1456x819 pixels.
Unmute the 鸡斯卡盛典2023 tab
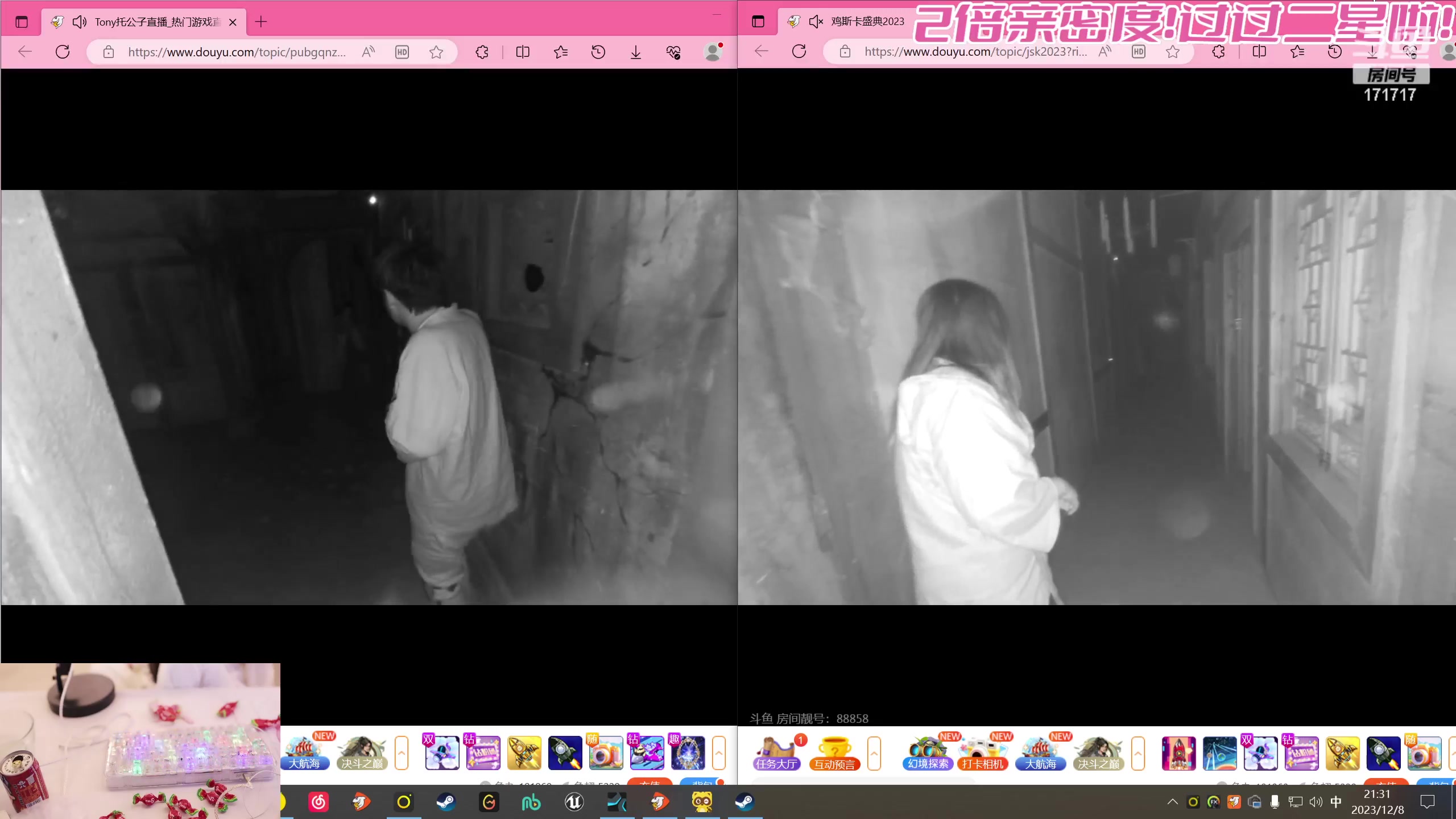816,22
